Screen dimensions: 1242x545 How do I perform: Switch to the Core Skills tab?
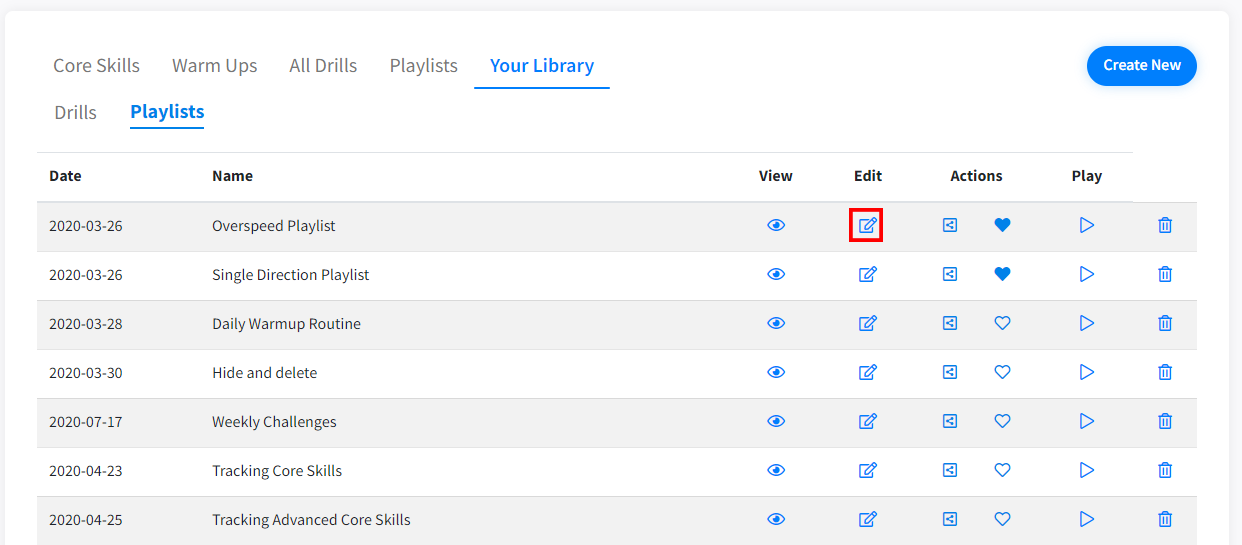pyautogui.click(x=96, y=66)
